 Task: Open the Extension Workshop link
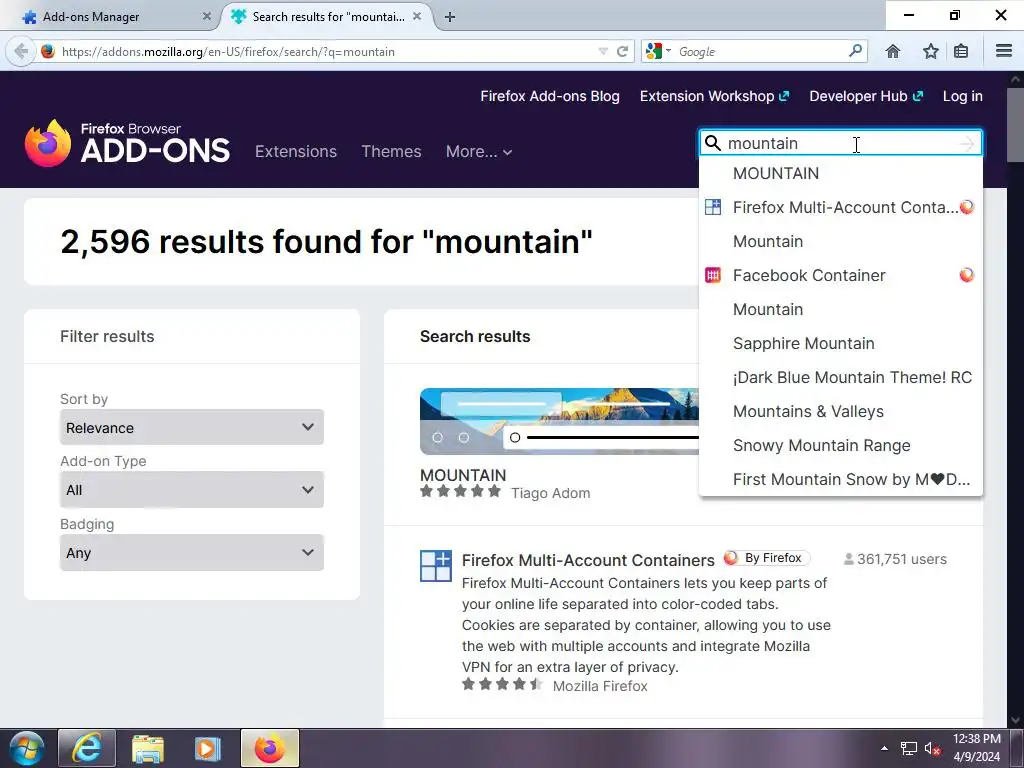click(714, 96)
